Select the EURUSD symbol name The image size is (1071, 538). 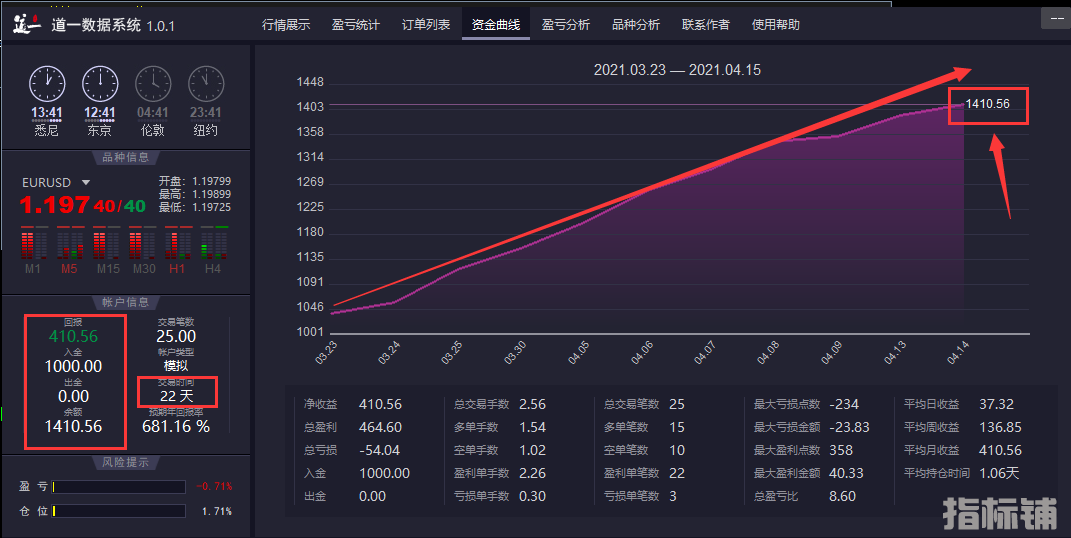(46, 182)
